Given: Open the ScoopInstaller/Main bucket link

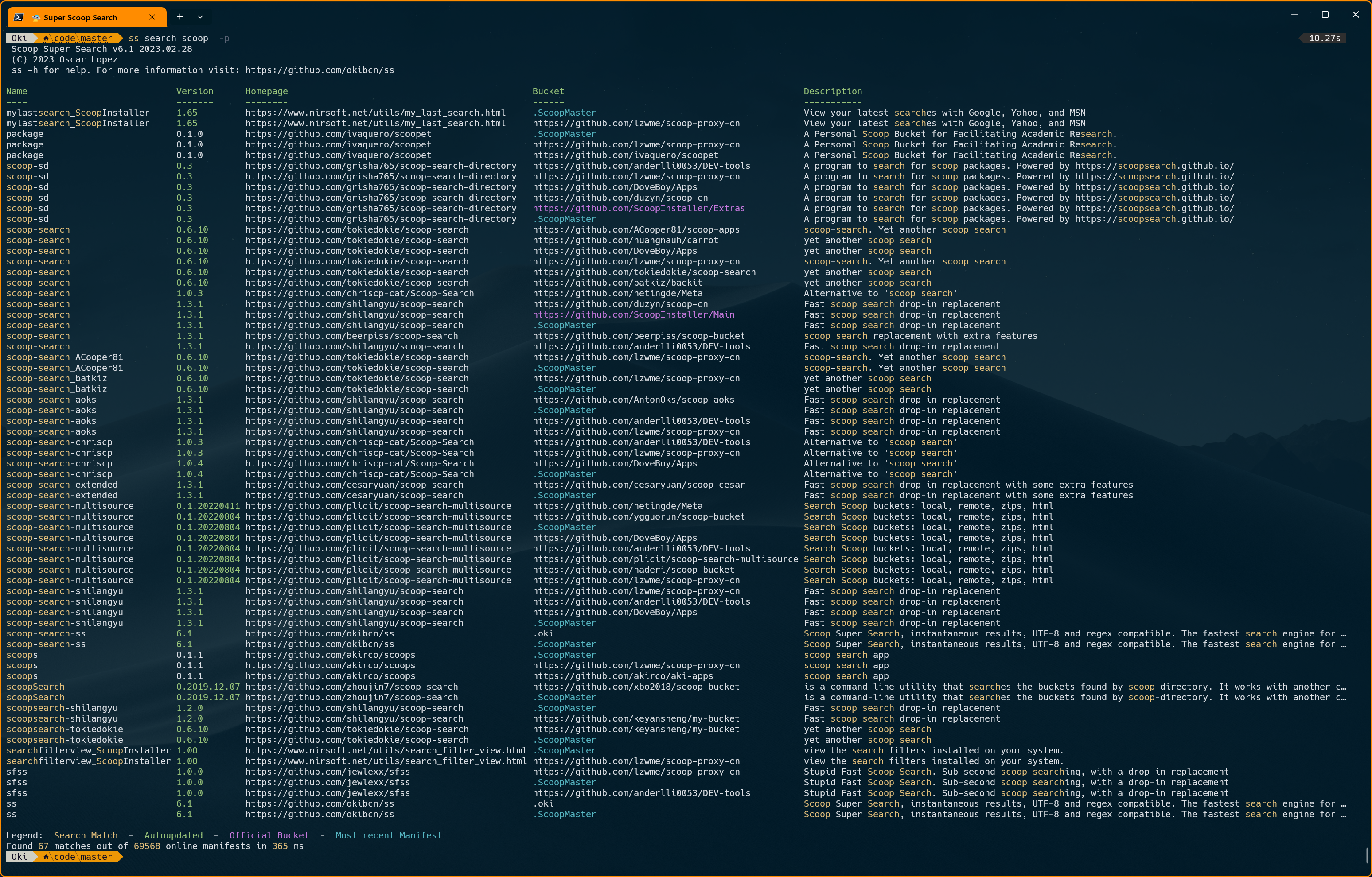Looking at the screenshot, I should click(633, 314).
